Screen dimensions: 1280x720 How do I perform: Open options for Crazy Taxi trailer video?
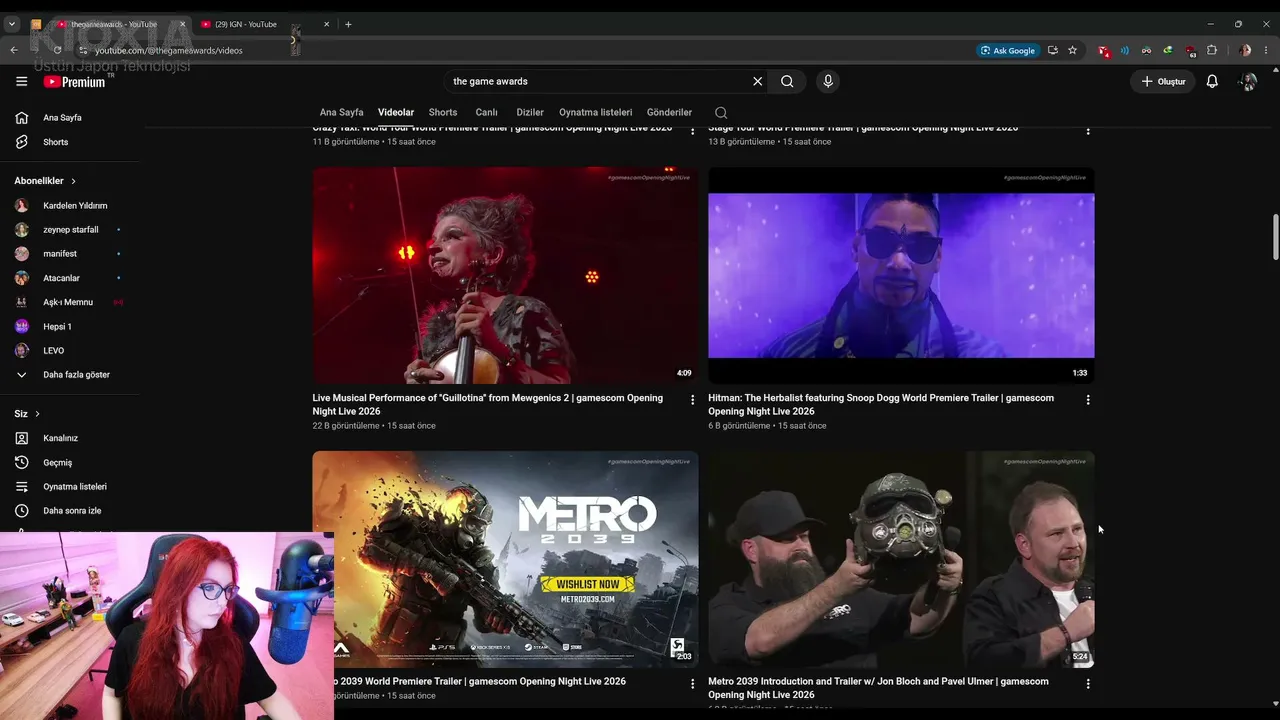[692, 131]
